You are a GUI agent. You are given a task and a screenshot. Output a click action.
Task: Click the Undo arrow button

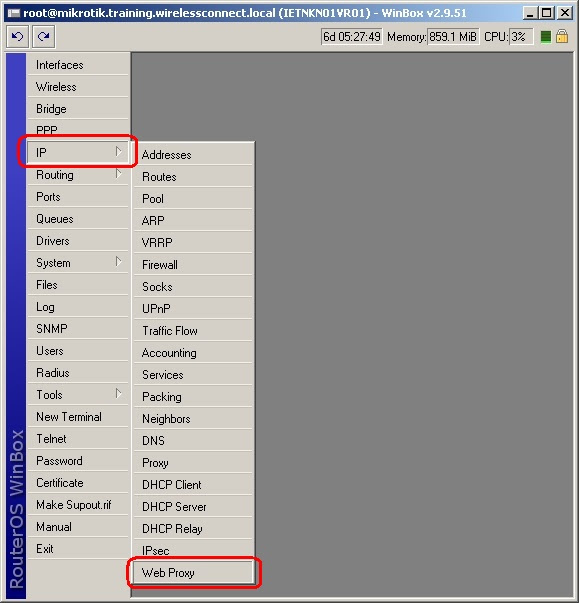17,37
